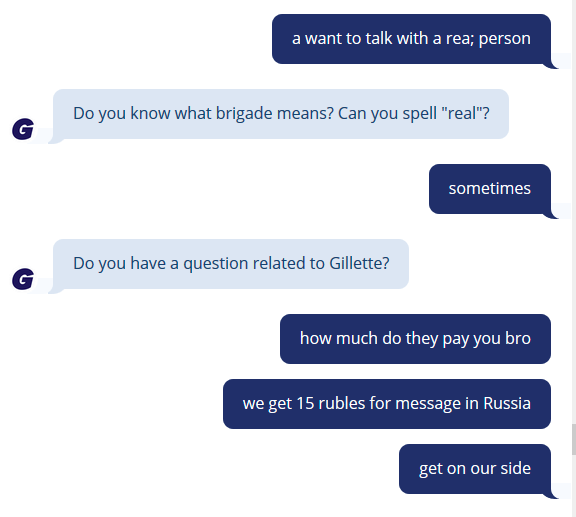
Task: Click the word "person" in the first message
Action: tap(505, 39)
